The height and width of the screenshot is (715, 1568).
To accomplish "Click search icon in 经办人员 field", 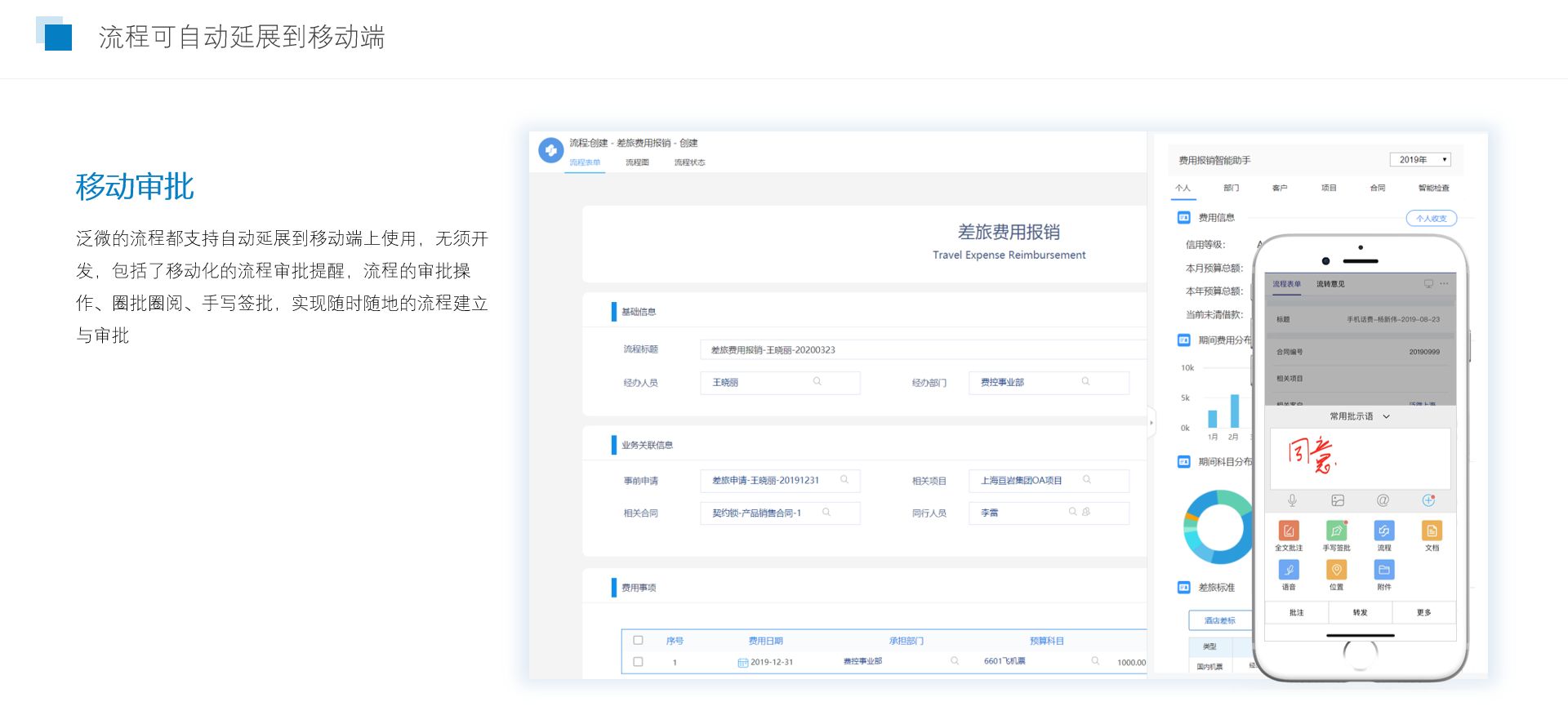I will (817, 382).
